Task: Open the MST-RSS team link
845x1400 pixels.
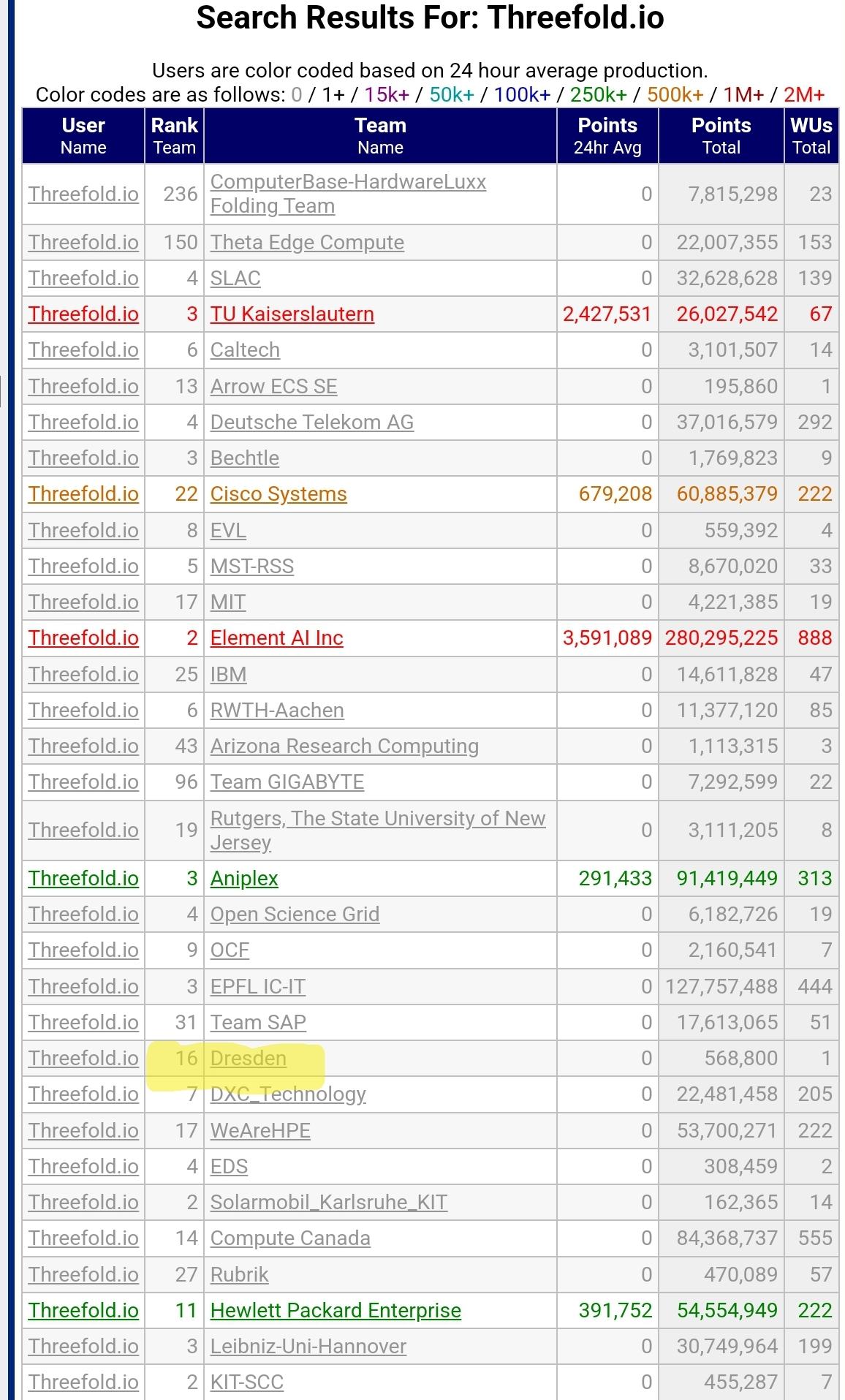Action: [x=252, y=566]
